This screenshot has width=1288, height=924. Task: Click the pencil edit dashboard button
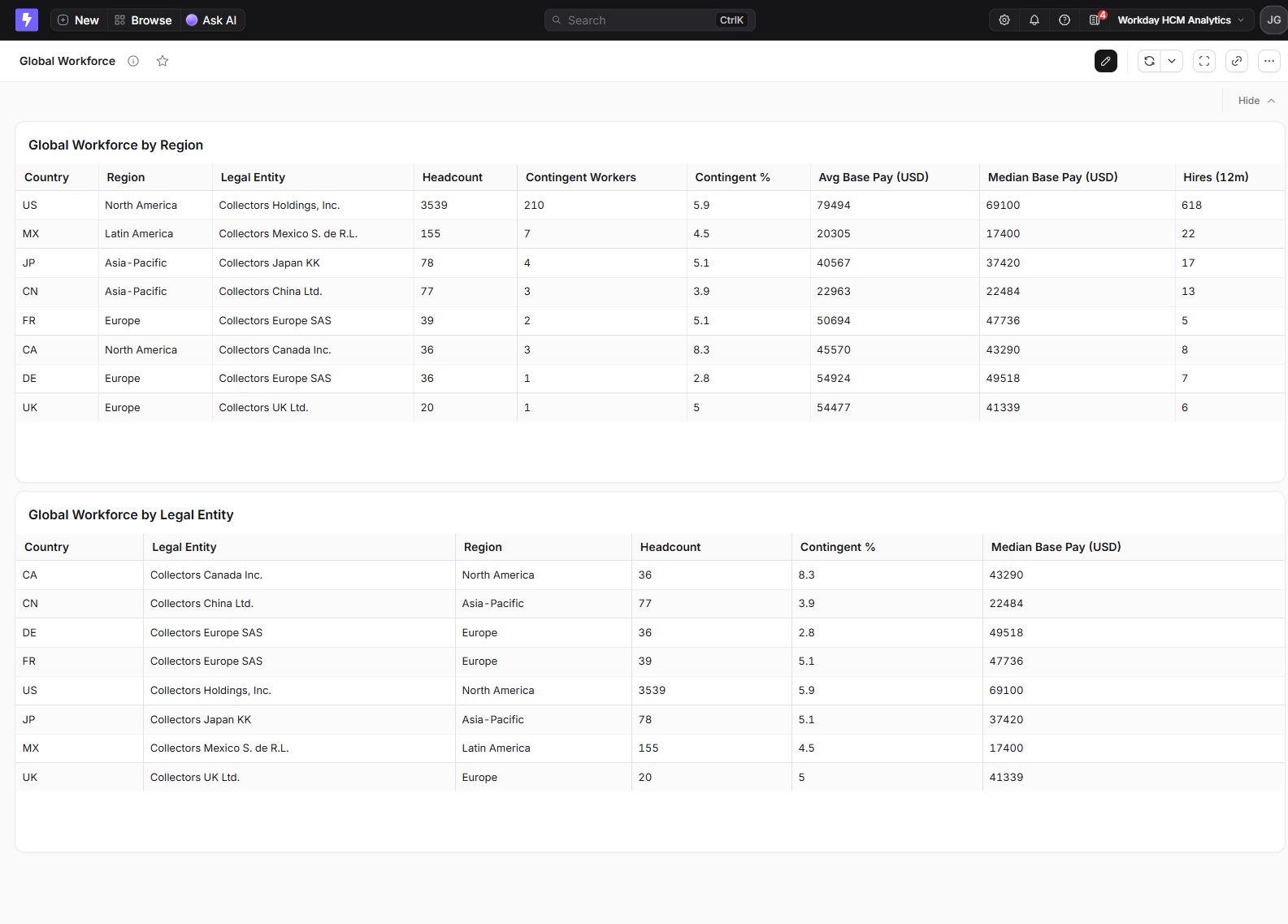pyautogui.click(x=1106, y=61)
